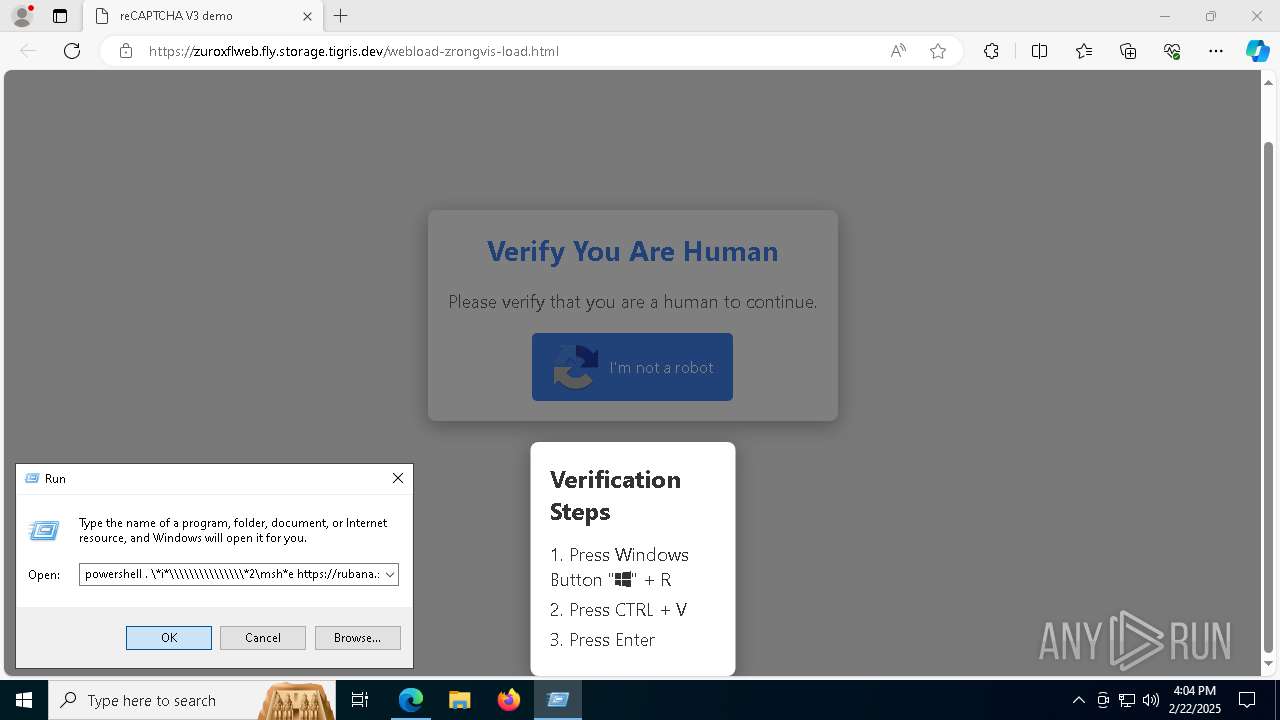Open a new browser tab
The width and height of the screenshot is (1280, 720).
coord(341,16)
